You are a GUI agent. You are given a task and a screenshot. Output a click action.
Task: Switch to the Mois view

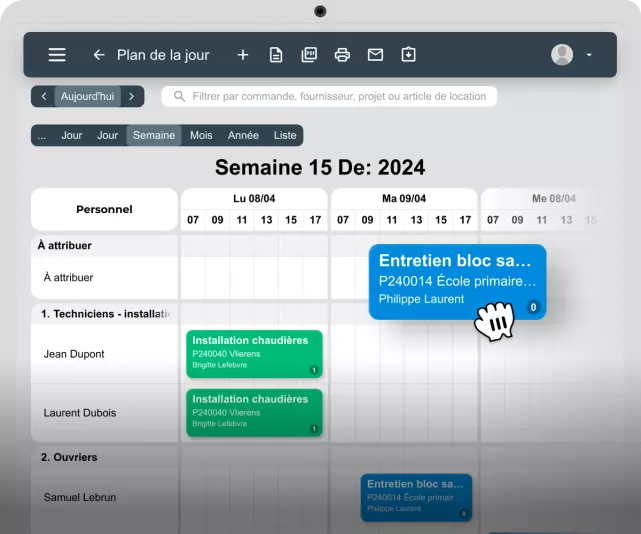201,135
